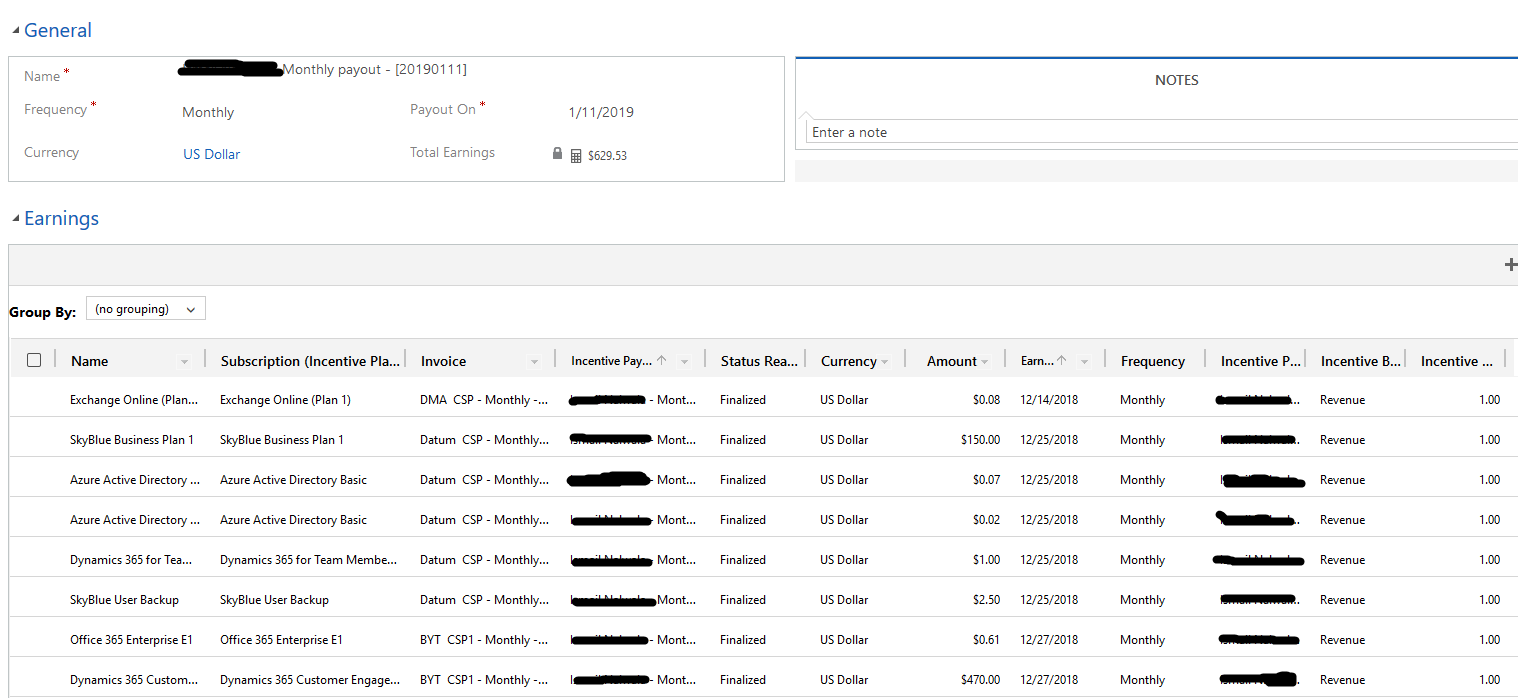The width and height of the screenshot is (1518, 698).
Task: Click the Enter a note field
Action: pyautogui.click(x=1161, y=132)
